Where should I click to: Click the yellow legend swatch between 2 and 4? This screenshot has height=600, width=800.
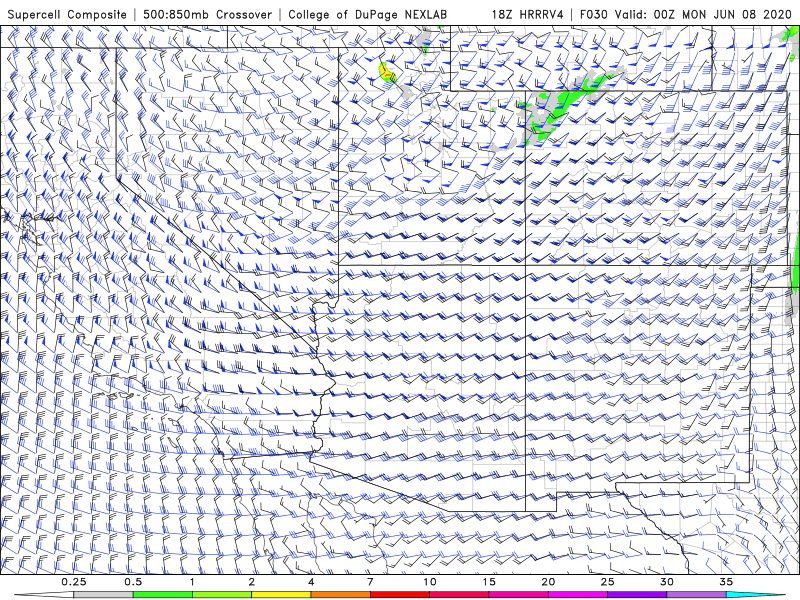[x=281, y=595]
